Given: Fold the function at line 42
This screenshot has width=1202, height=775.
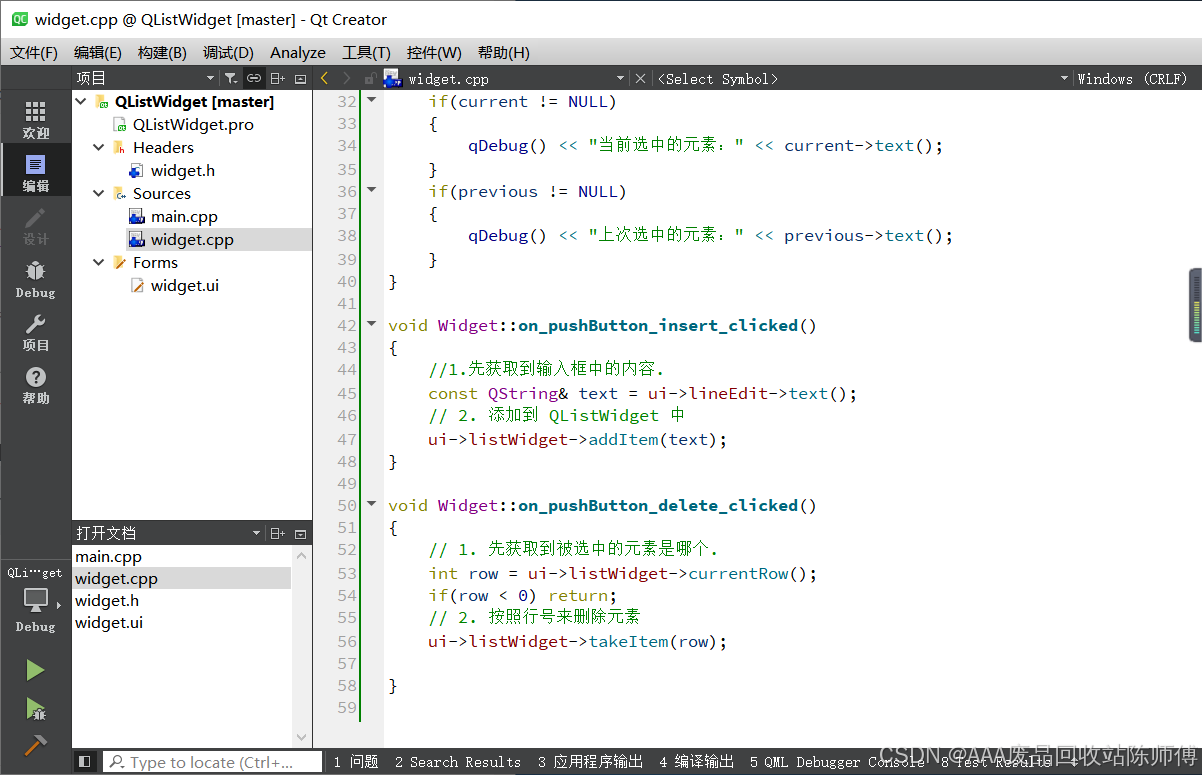Looking at the screenshot, I should coord(372,324).
